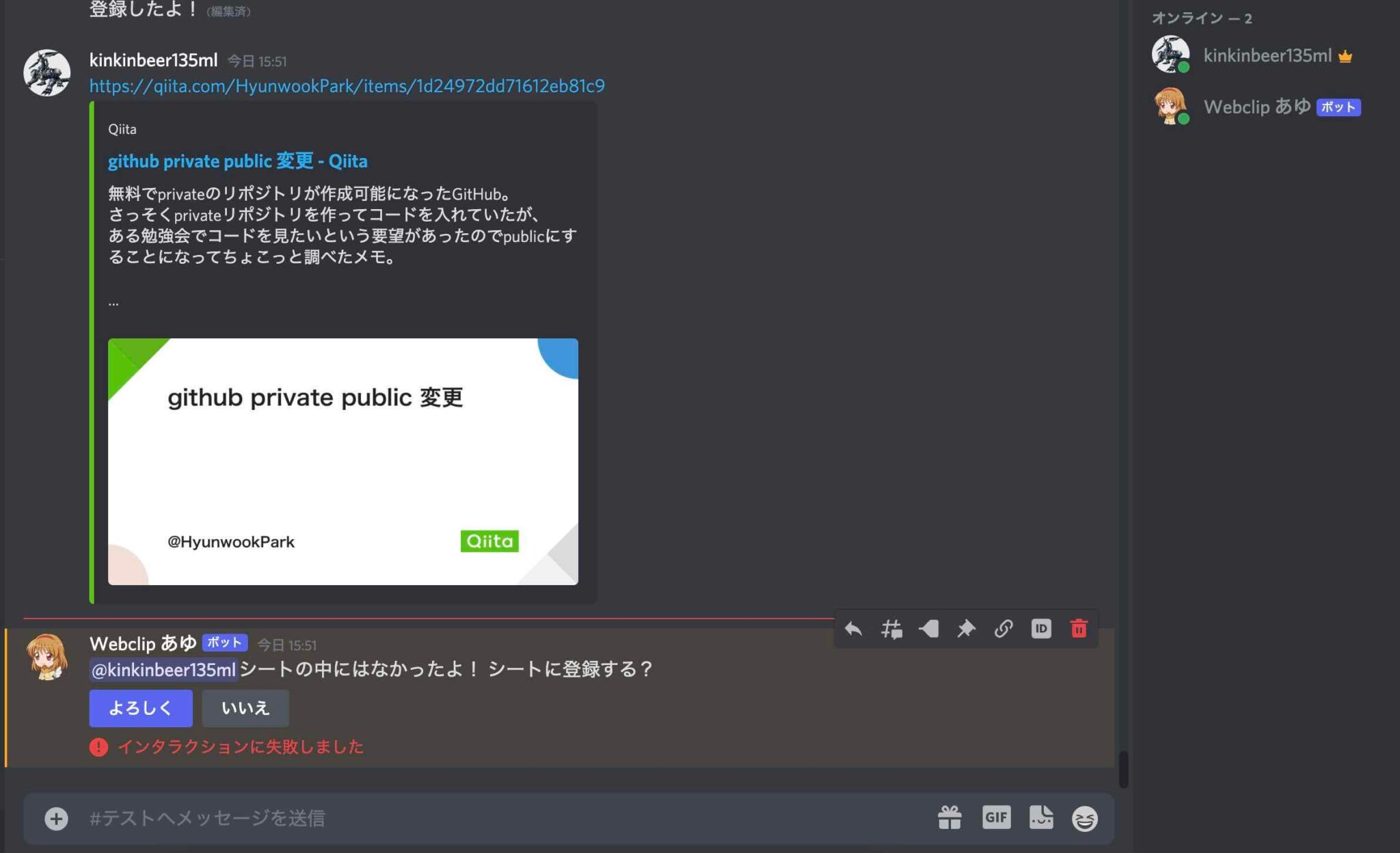The width and height of the screenshot is (1400, 853).
Task: Pin the message using the pin icon
Action: point(967,628)
